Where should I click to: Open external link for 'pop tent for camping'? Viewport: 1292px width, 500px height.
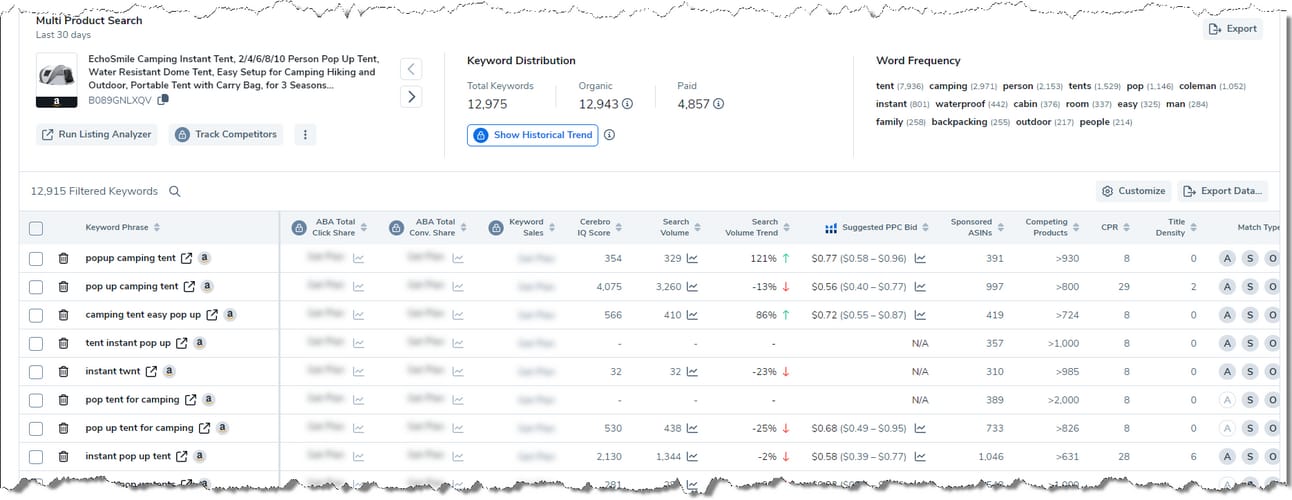point(189,400)
